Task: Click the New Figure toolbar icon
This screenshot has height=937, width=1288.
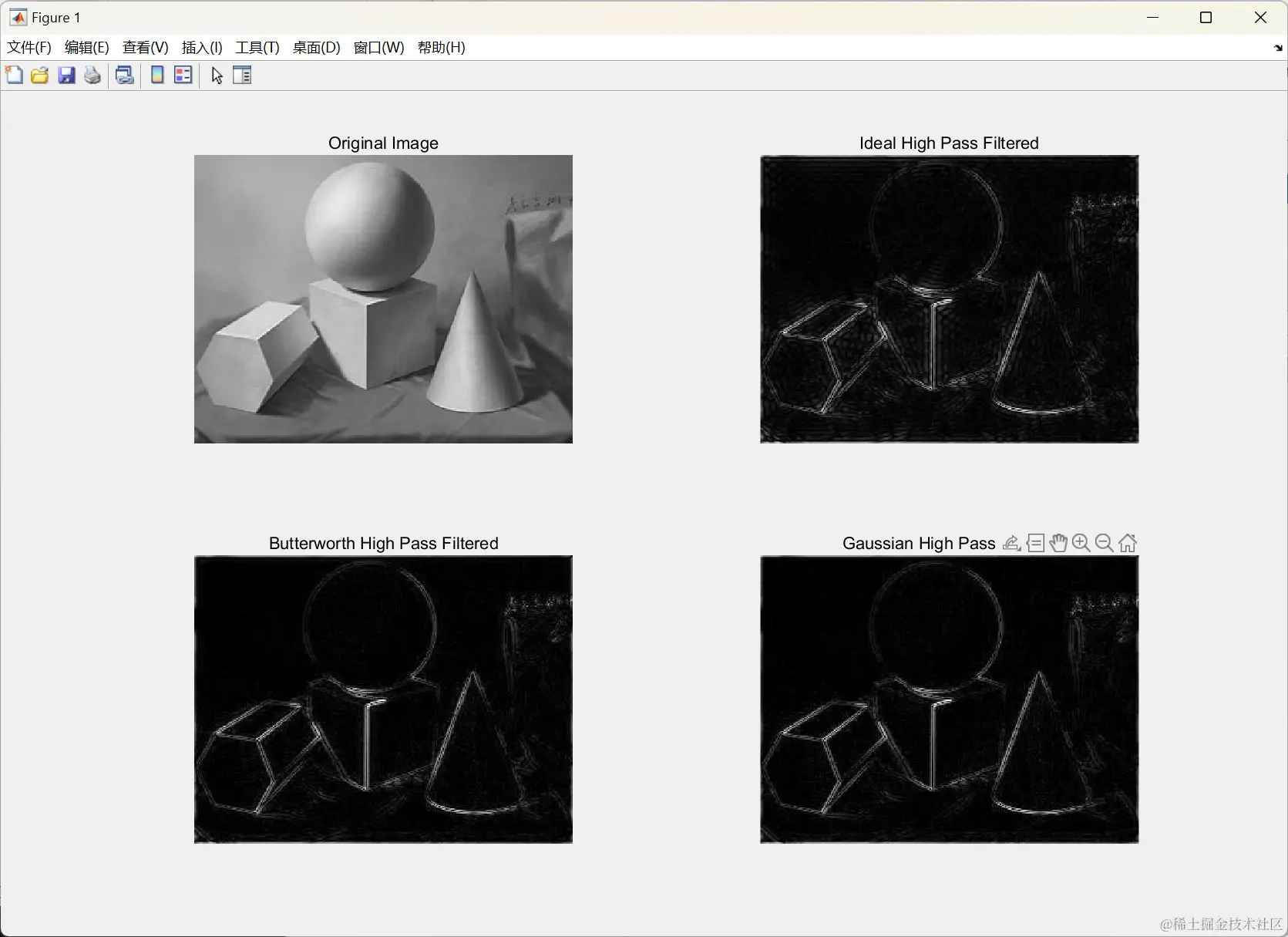Action: click(14, 75)
